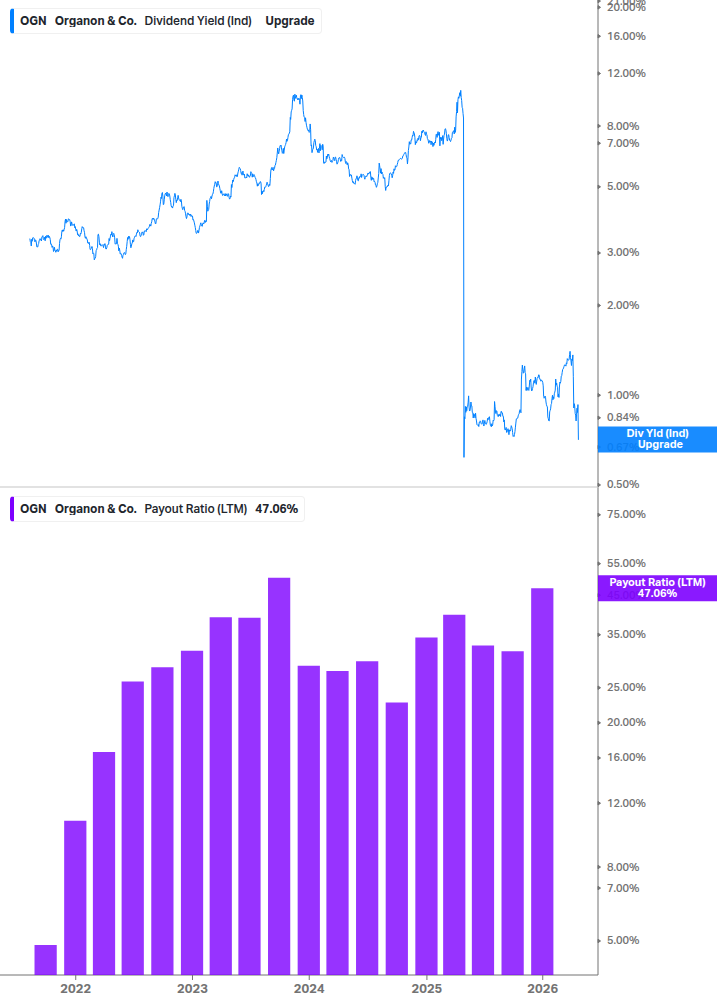Switch to the Payout Ratio chart panel

[x=300, y=750]
